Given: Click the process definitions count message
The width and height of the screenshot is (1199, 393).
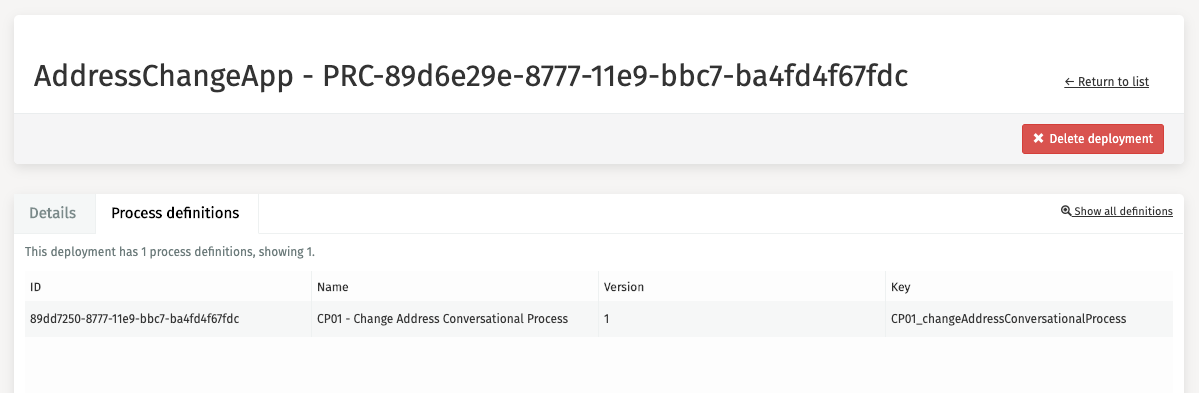Looking at the screenshot, I should pos(170,251).
